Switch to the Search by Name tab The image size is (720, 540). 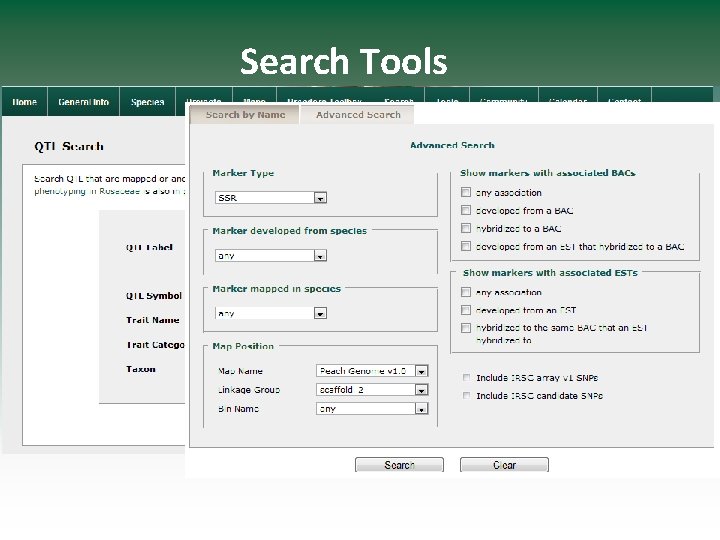click(x=245, y=115)
